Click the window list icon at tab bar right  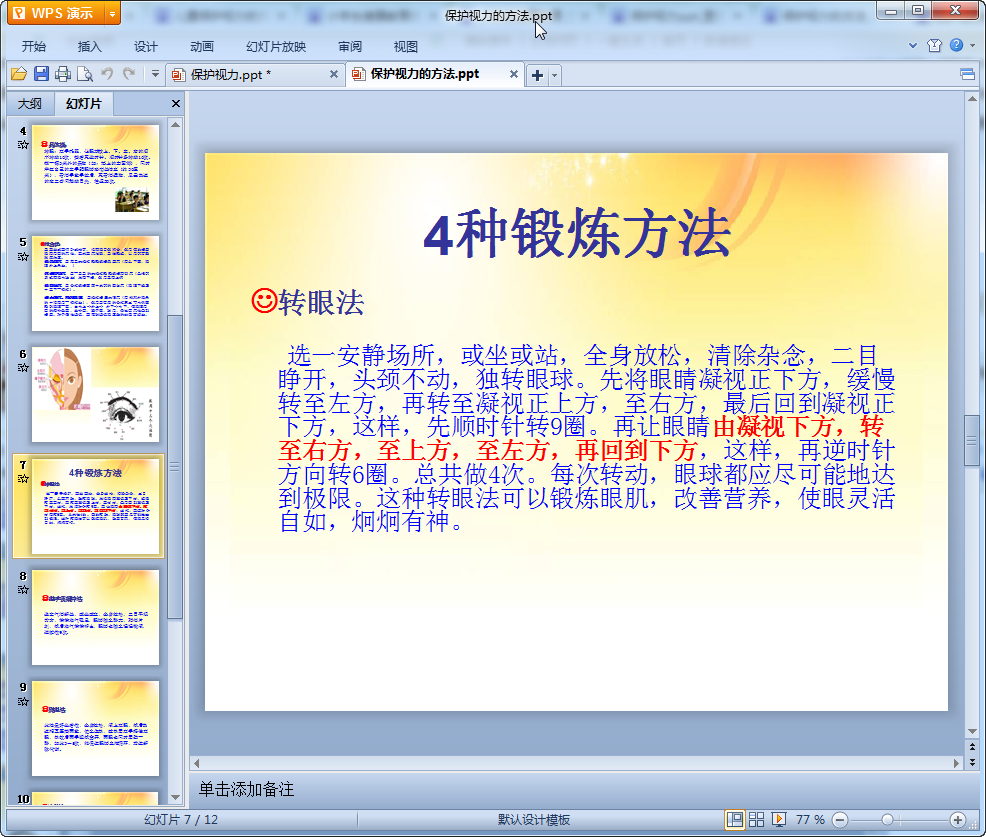point(967,75)
